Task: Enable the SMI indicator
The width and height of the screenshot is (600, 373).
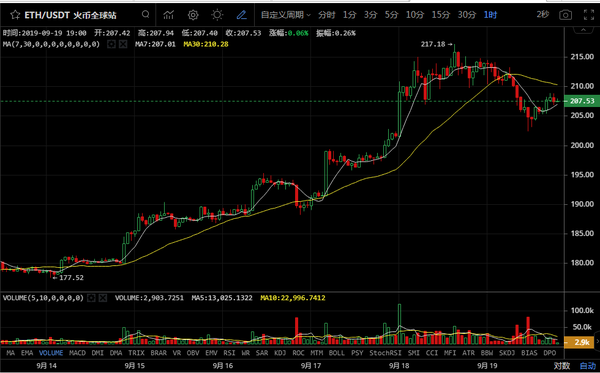Action: coord(414,353)
